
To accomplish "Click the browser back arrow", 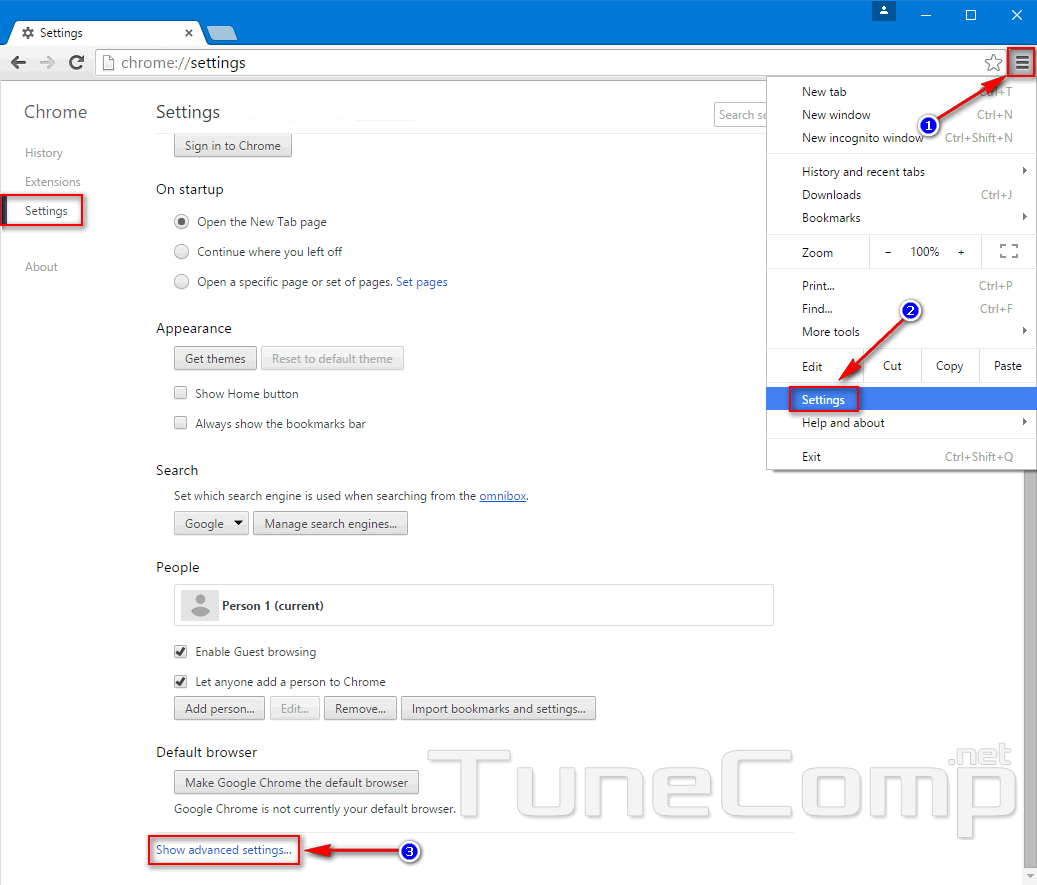I will tap(19, 63).
